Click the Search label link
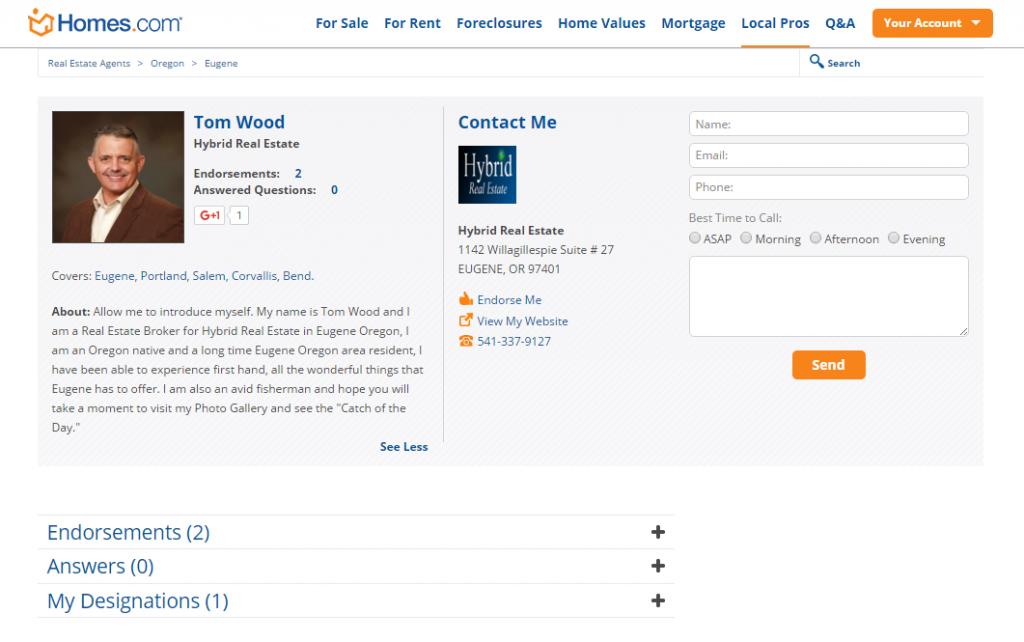Image resolution: width=1024 pixels, height=642 pixels. tap(844, 63)
